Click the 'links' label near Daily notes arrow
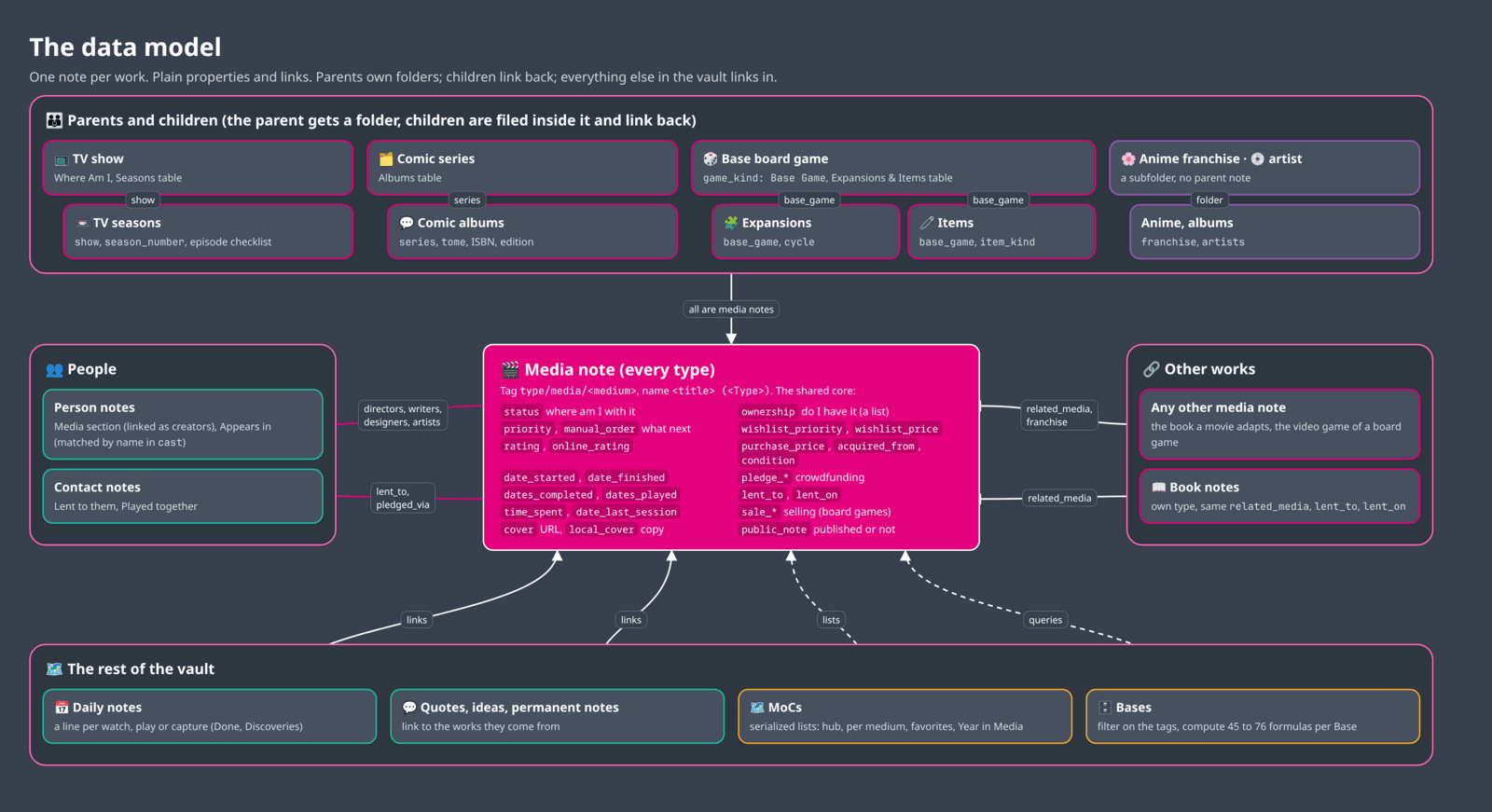1492x812 pixels. [417, 620]
